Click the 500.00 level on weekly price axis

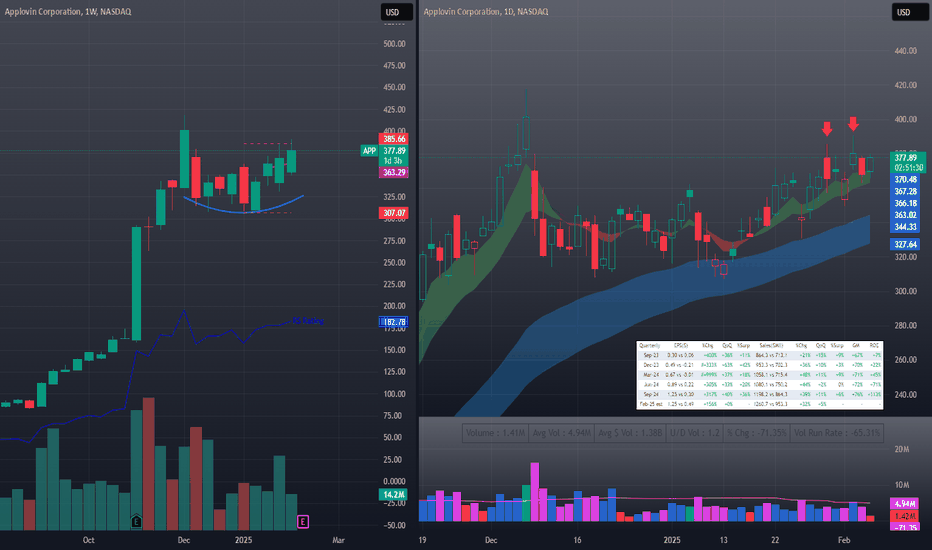tap(394, 43)
